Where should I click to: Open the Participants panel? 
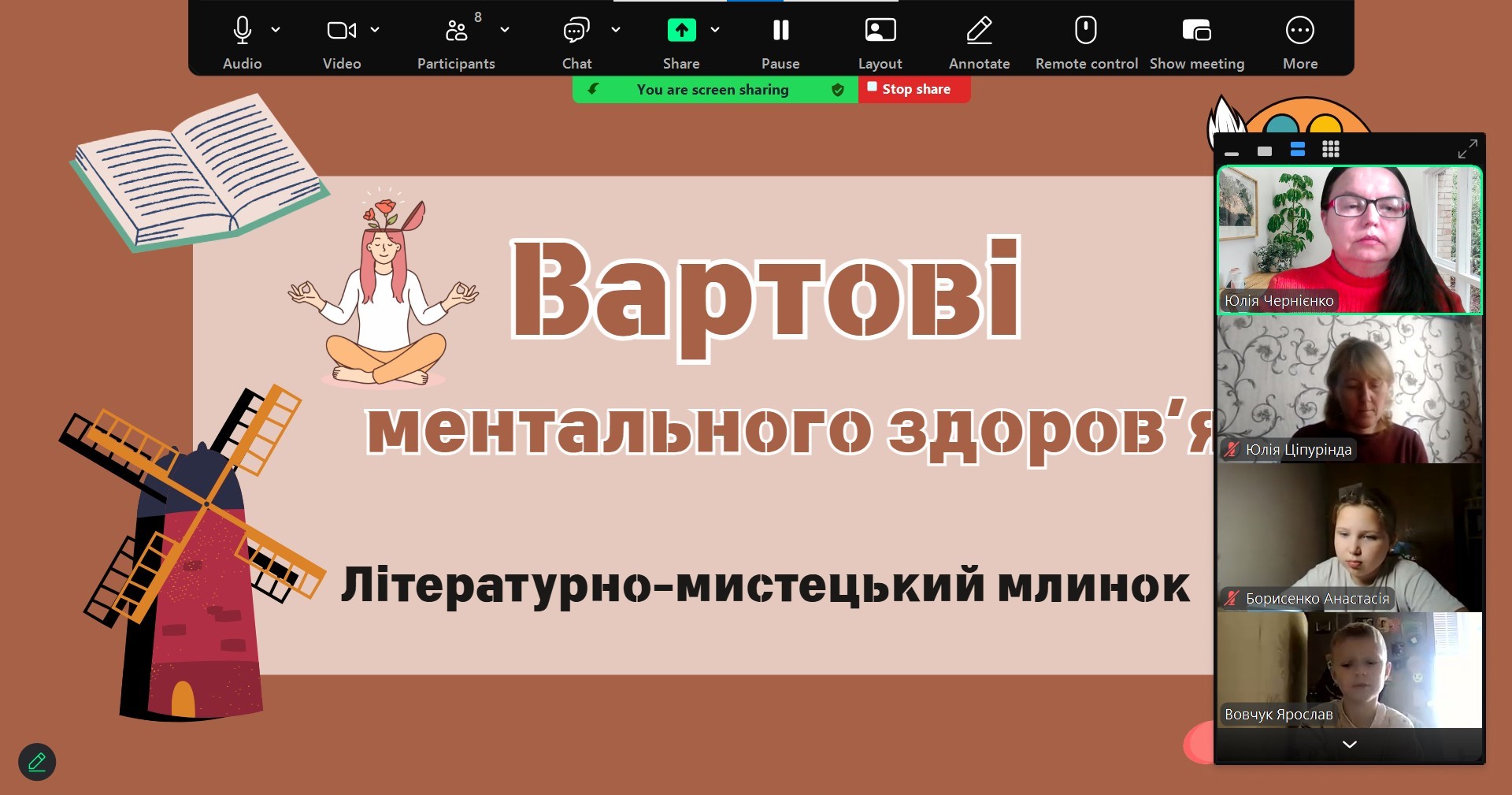pos(456,31)
